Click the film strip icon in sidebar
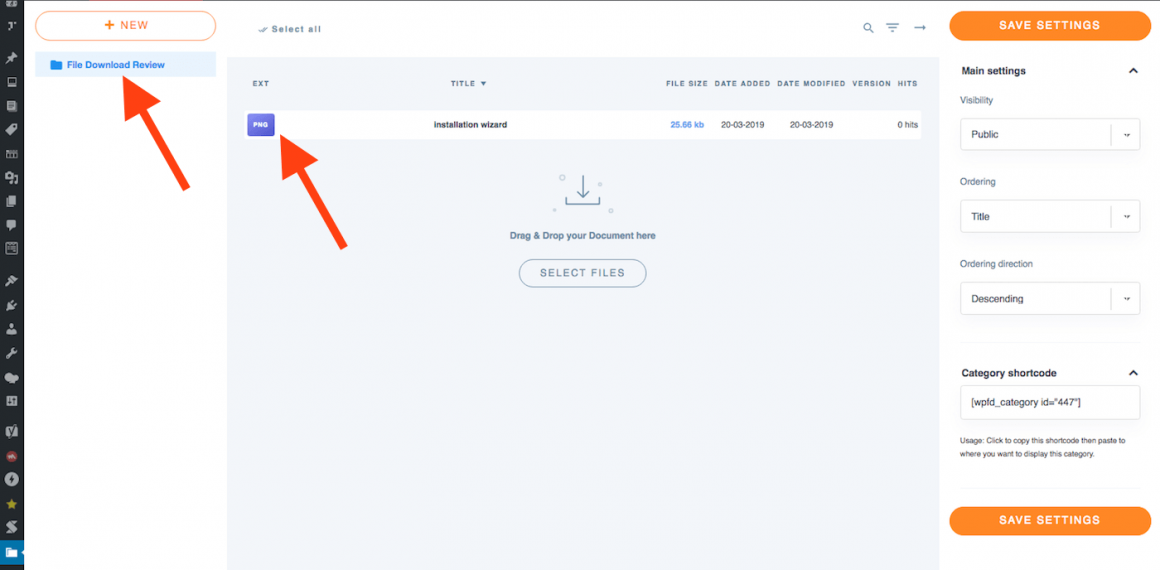This screenshot has height=570, width=1160. point(11,154)
